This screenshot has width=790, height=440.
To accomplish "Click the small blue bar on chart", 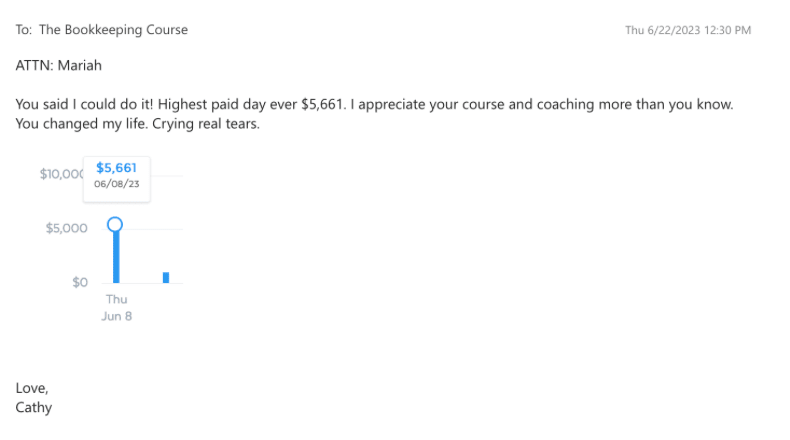I will pos(166,277).
